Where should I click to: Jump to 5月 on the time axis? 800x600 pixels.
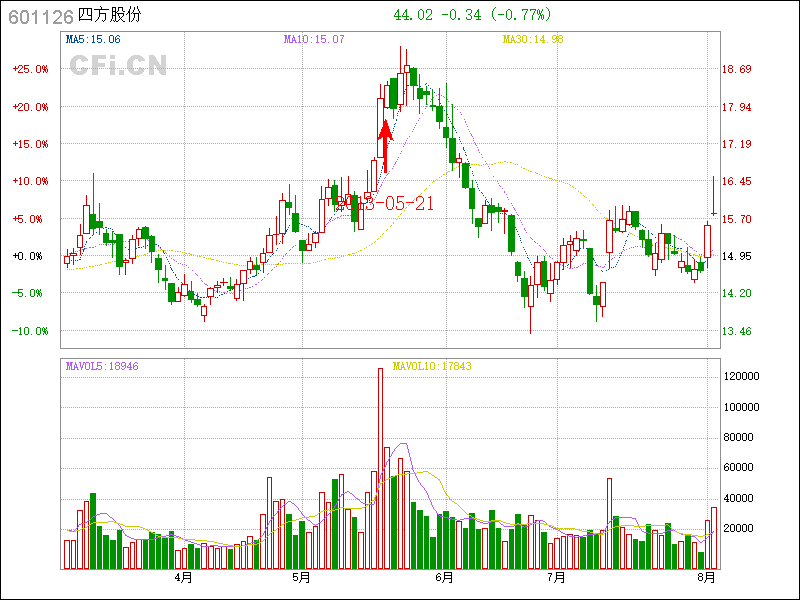[x=302, y=578]
